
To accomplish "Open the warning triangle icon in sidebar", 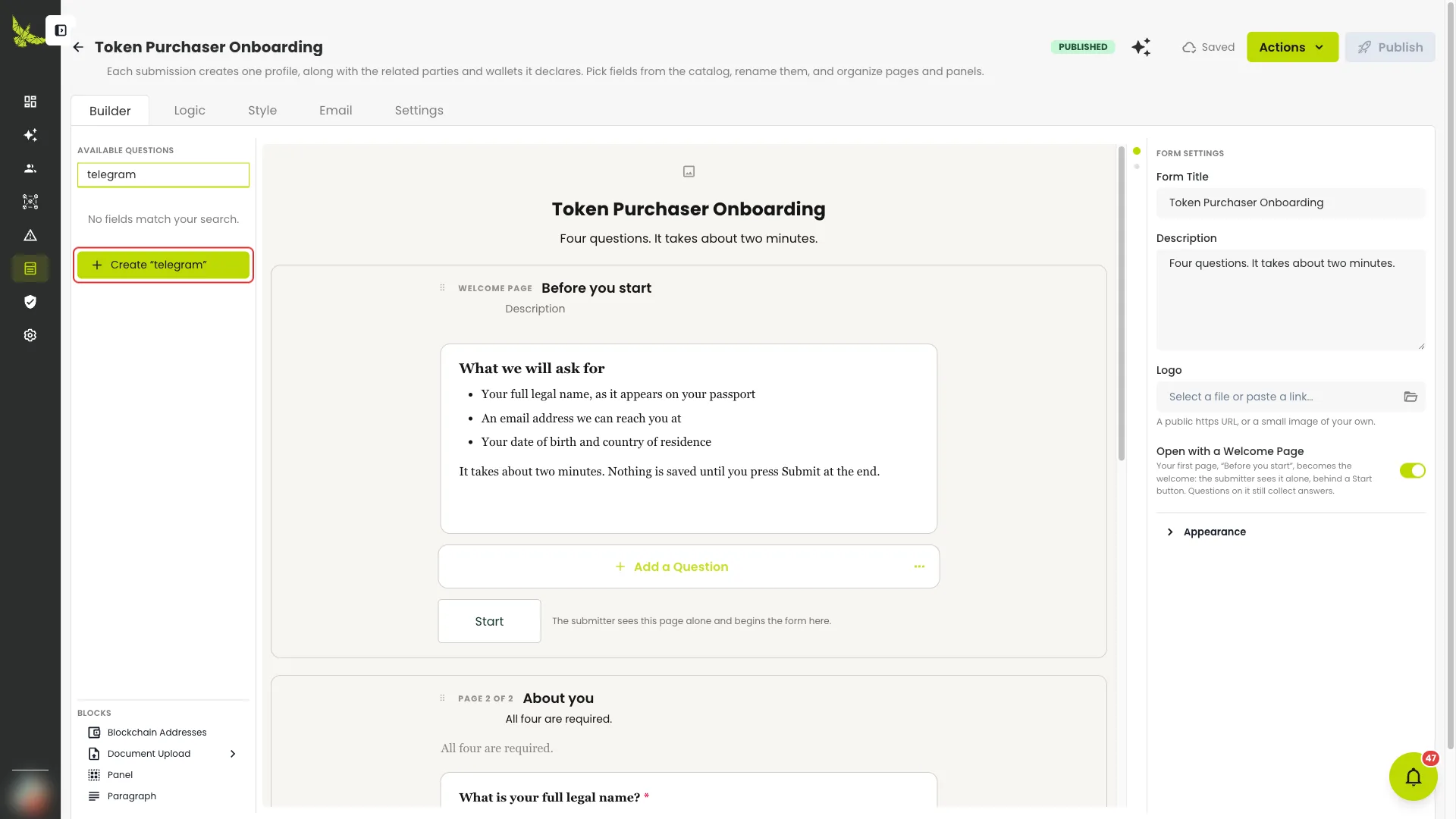I will coord(30,235).
